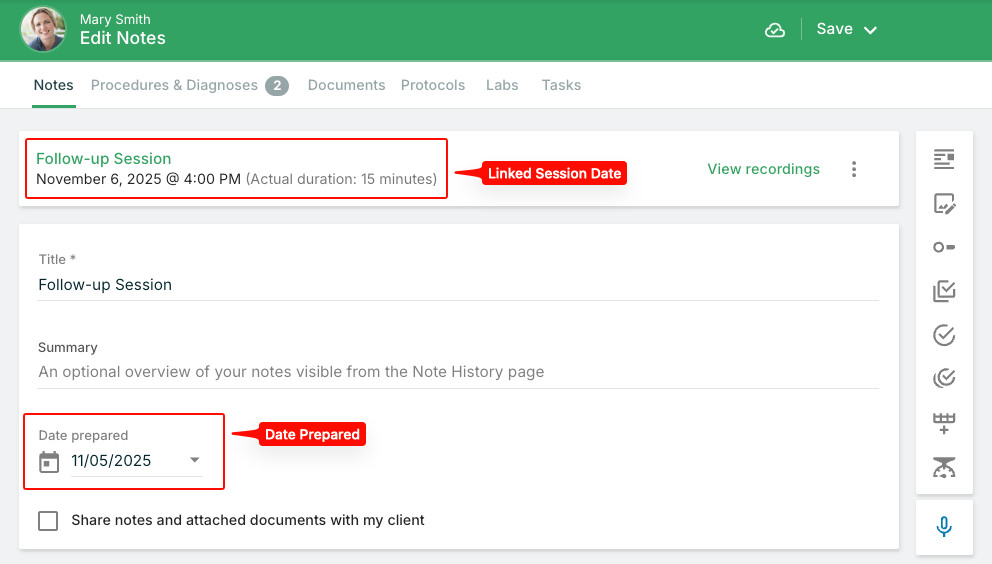This screenshot has width=992, height=564.
Task: Click the stacked checkbox icon in sidebar
Action: point(944,291)
